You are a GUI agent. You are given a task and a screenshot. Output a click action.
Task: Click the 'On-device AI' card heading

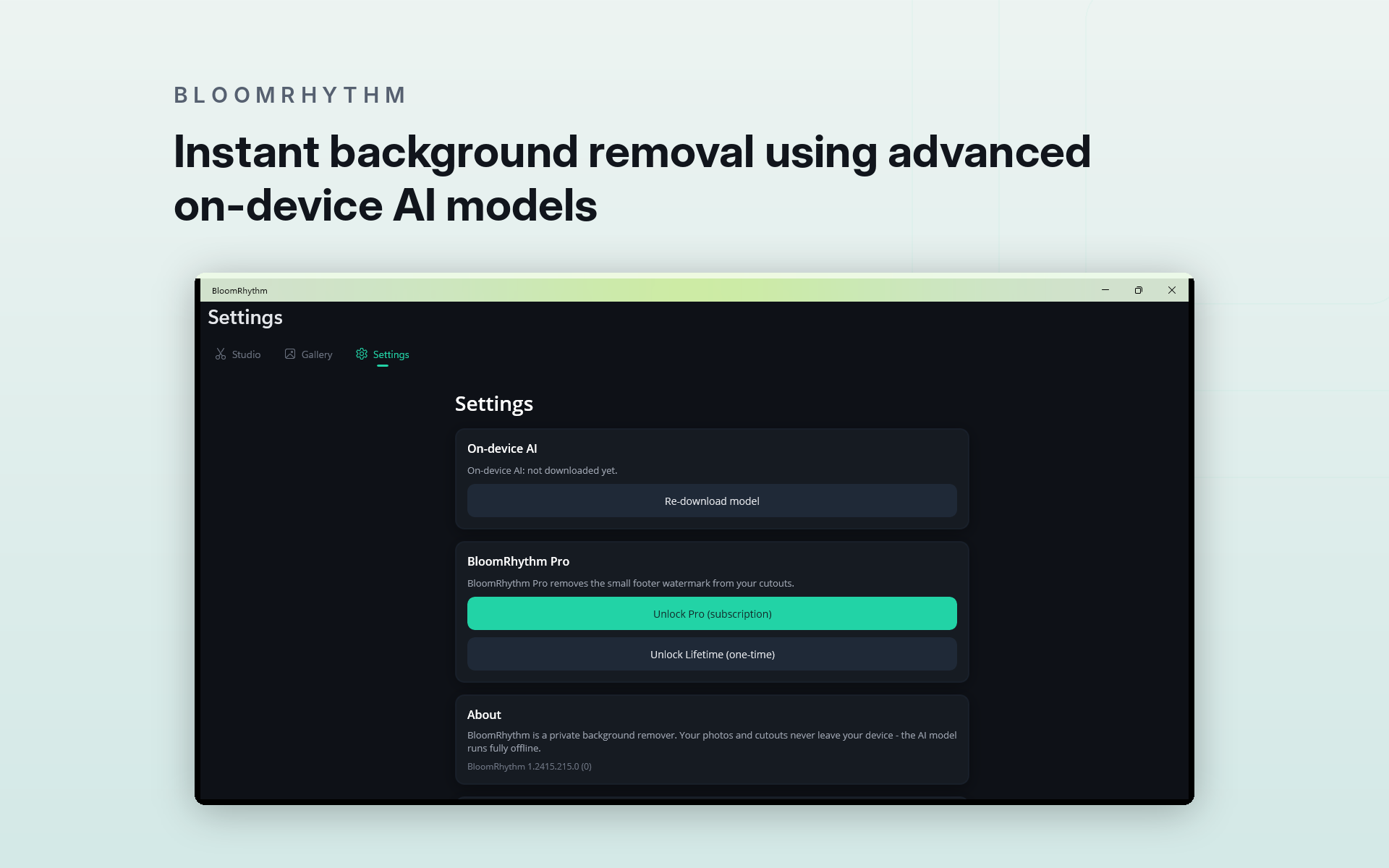(502, 448)
